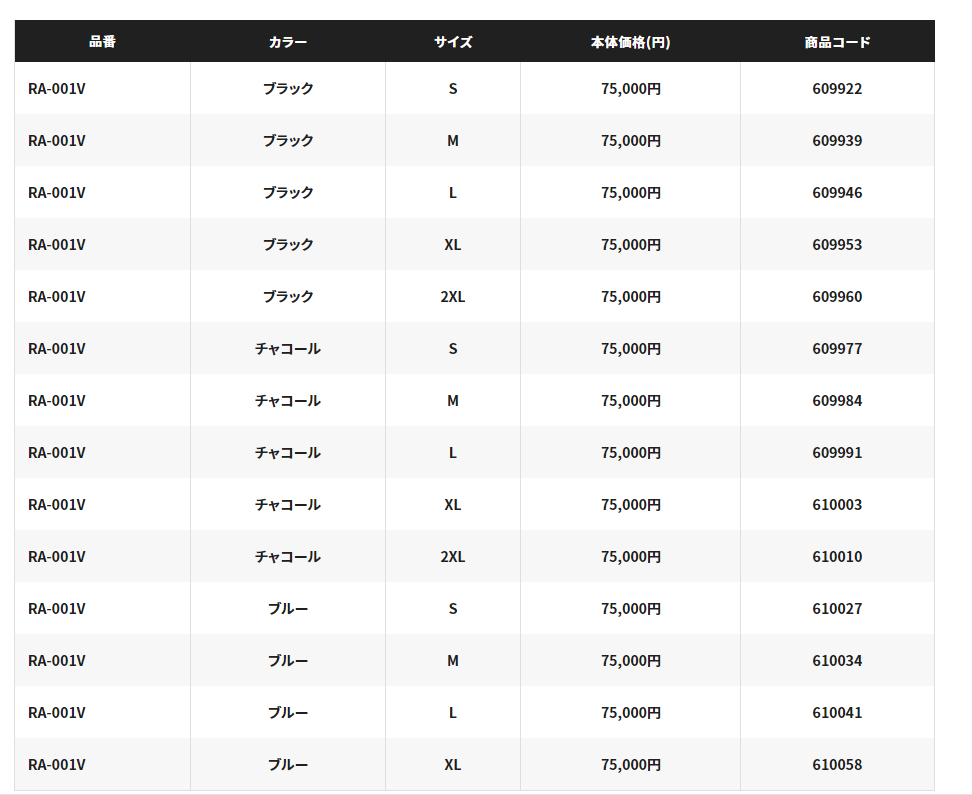This screenshot has width=972, height=795.
Task: Click the 2XL size in ブラック row
Action: (x=453, y=297)
